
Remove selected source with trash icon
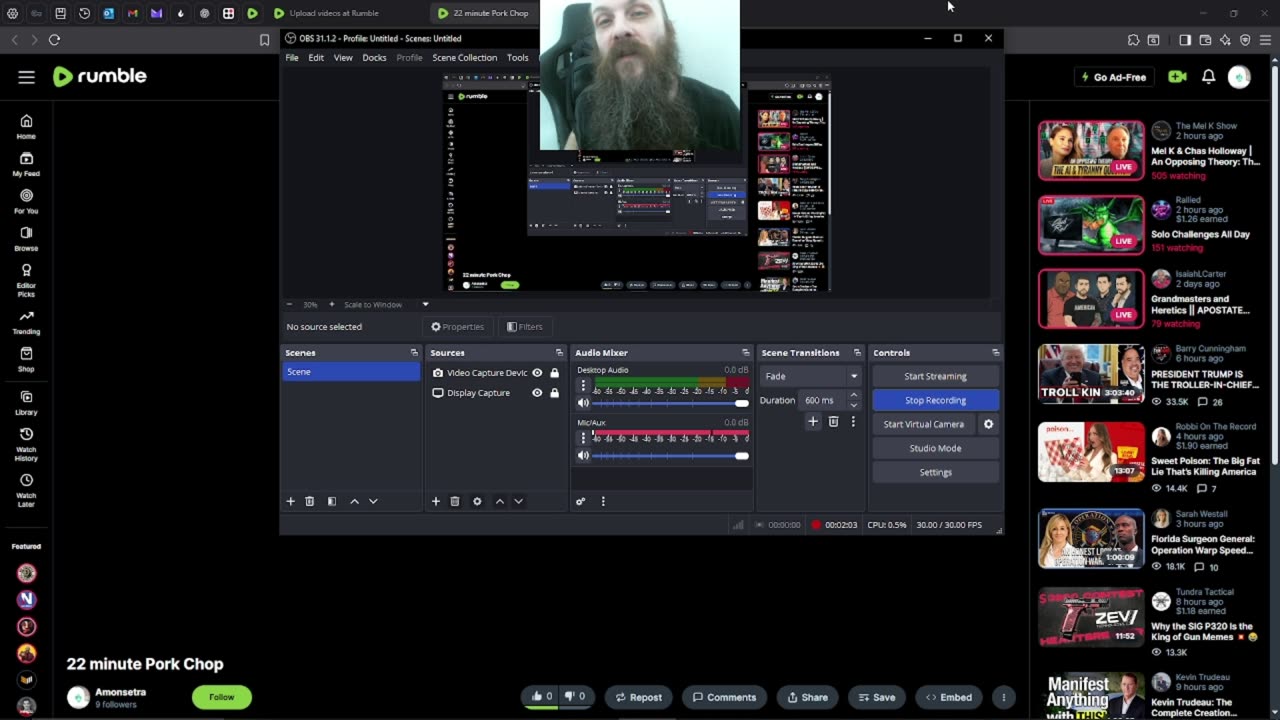click(x=455, y=501)
